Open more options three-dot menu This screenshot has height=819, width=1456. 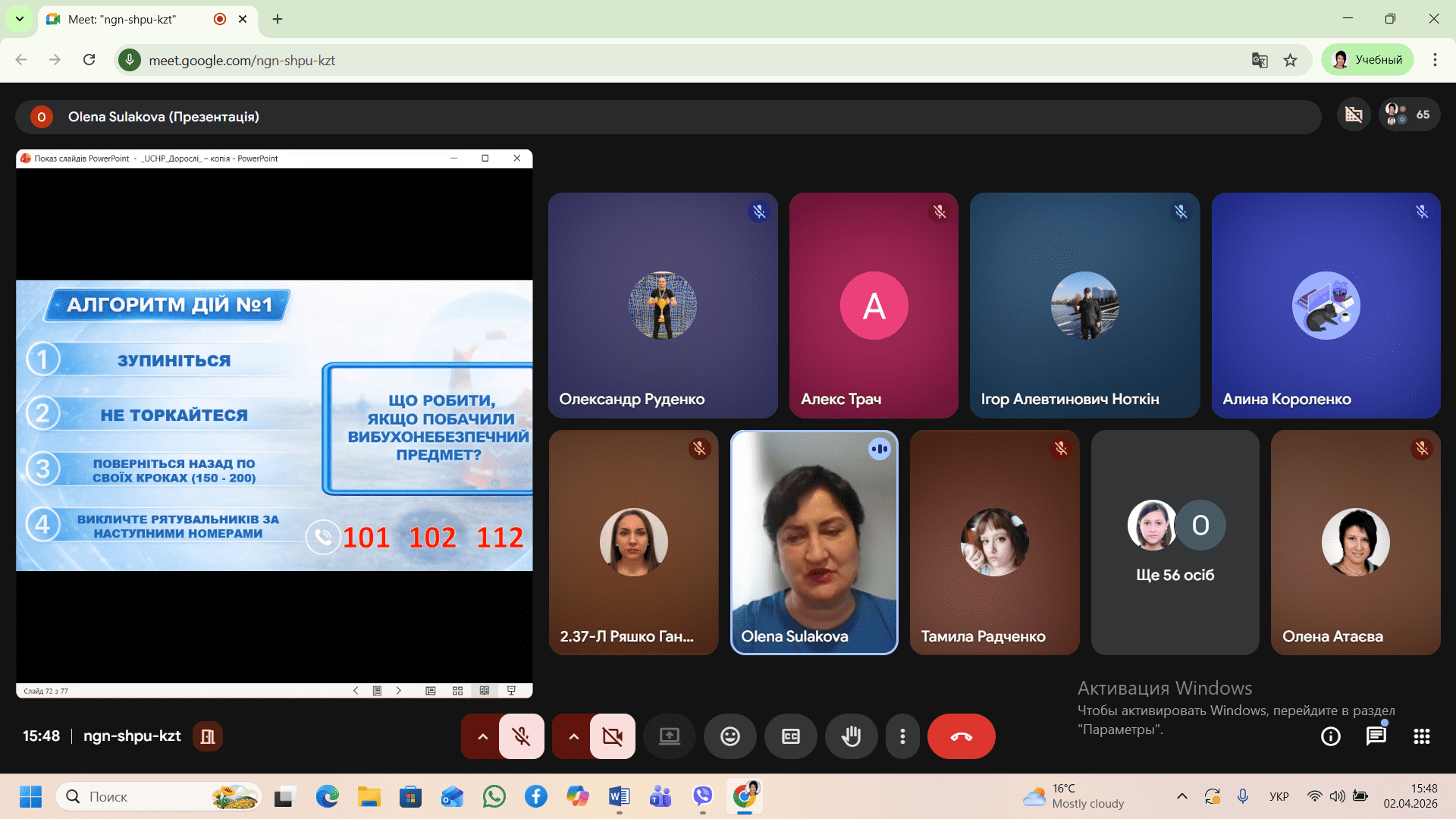902,736
